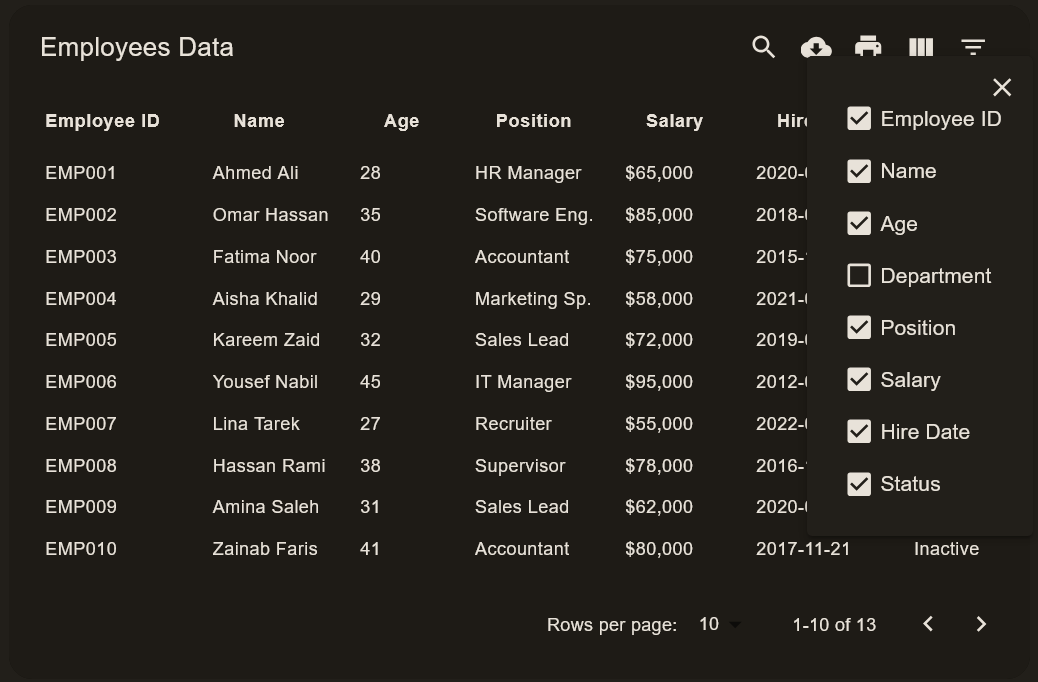The width and height of the screenshot is (1038, 682).
Task: Untick the Hire Date column checkbox
Action: pos(859,432)
